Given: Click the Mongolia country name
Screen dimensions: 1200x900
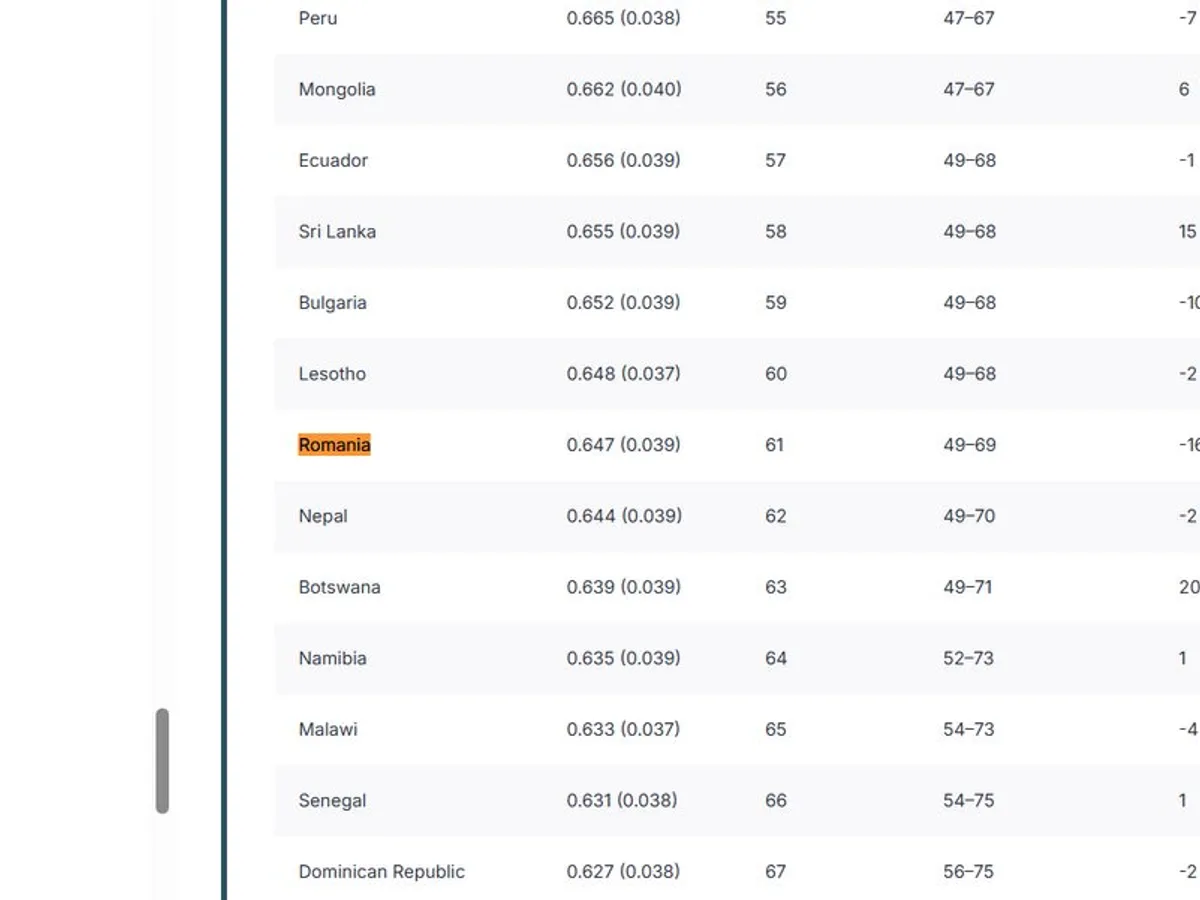Looking at the screenshot, I should tap(337, 89).
